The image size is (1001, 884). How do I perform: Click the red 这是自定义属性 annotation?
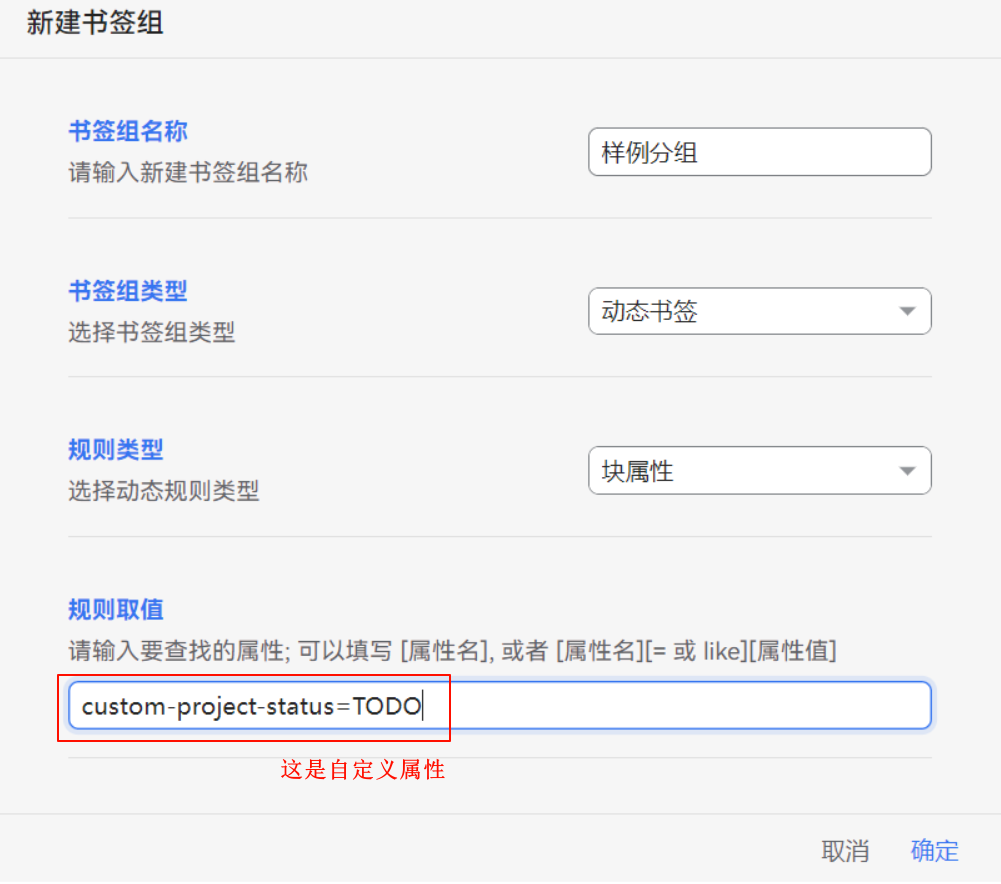[x=362, y=770]
